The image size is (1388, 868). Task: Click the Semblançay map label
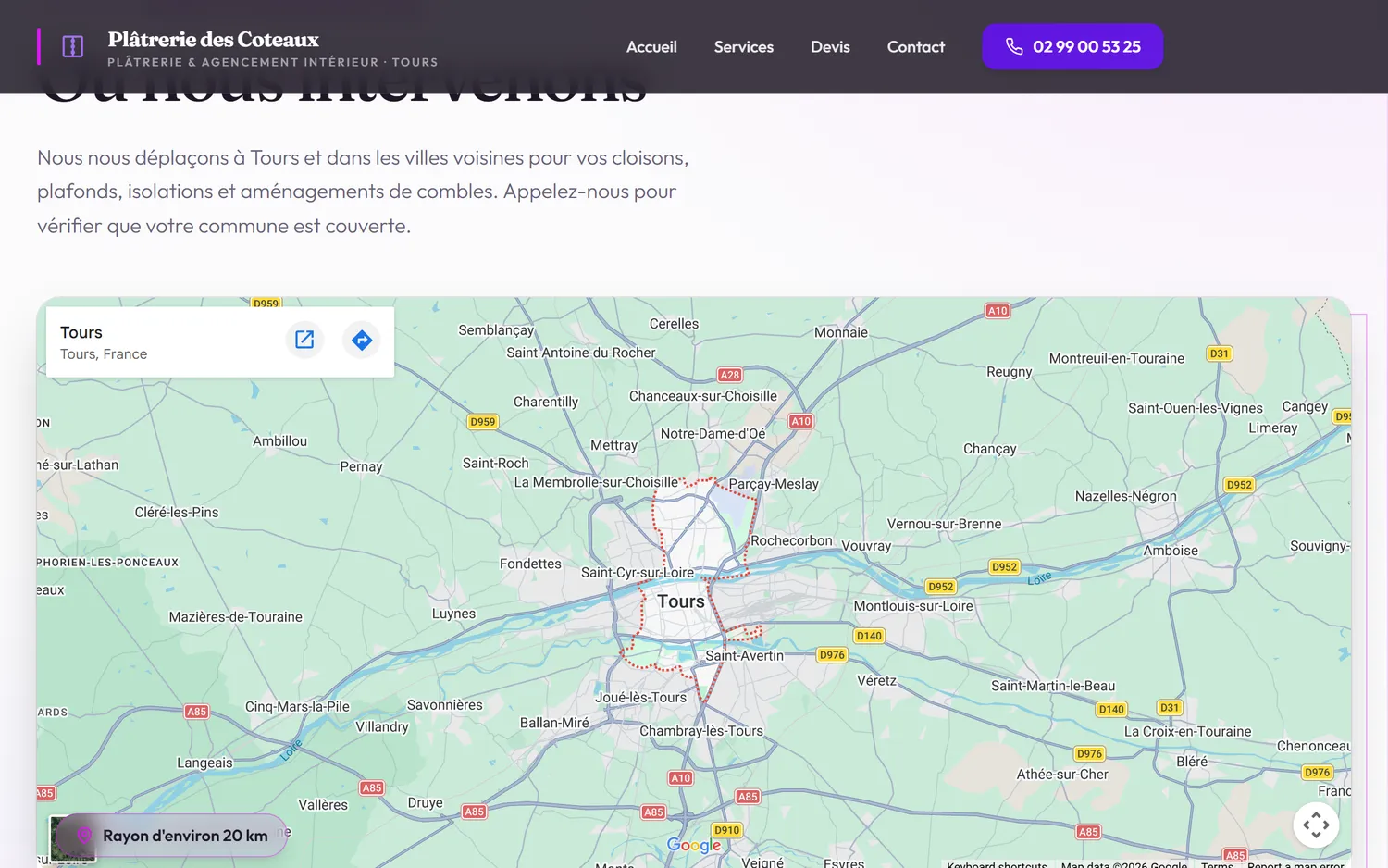(x=496, y=330)
